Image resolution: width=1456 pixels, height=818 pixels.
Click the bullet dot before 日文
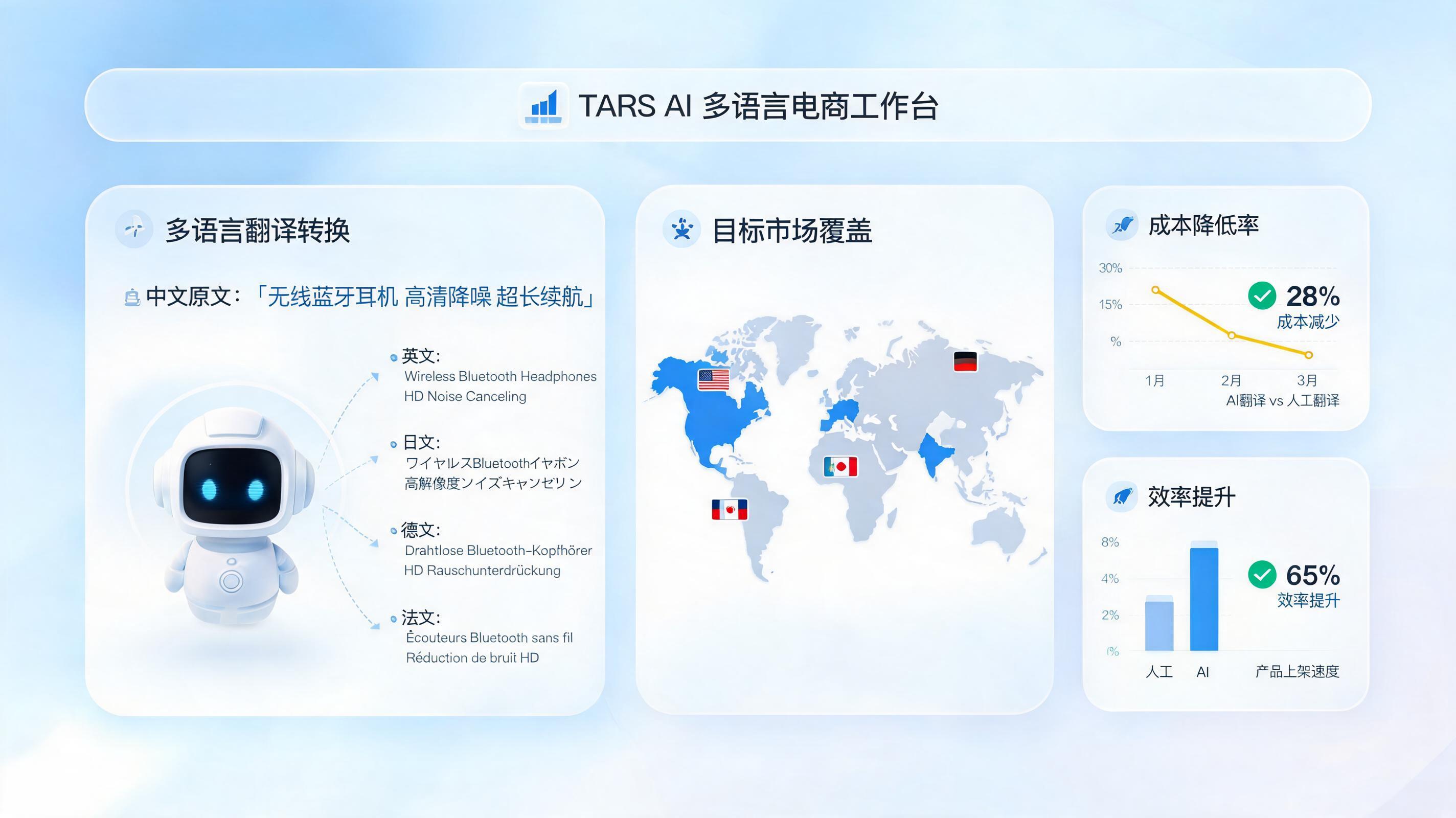(x=393, y=445)
